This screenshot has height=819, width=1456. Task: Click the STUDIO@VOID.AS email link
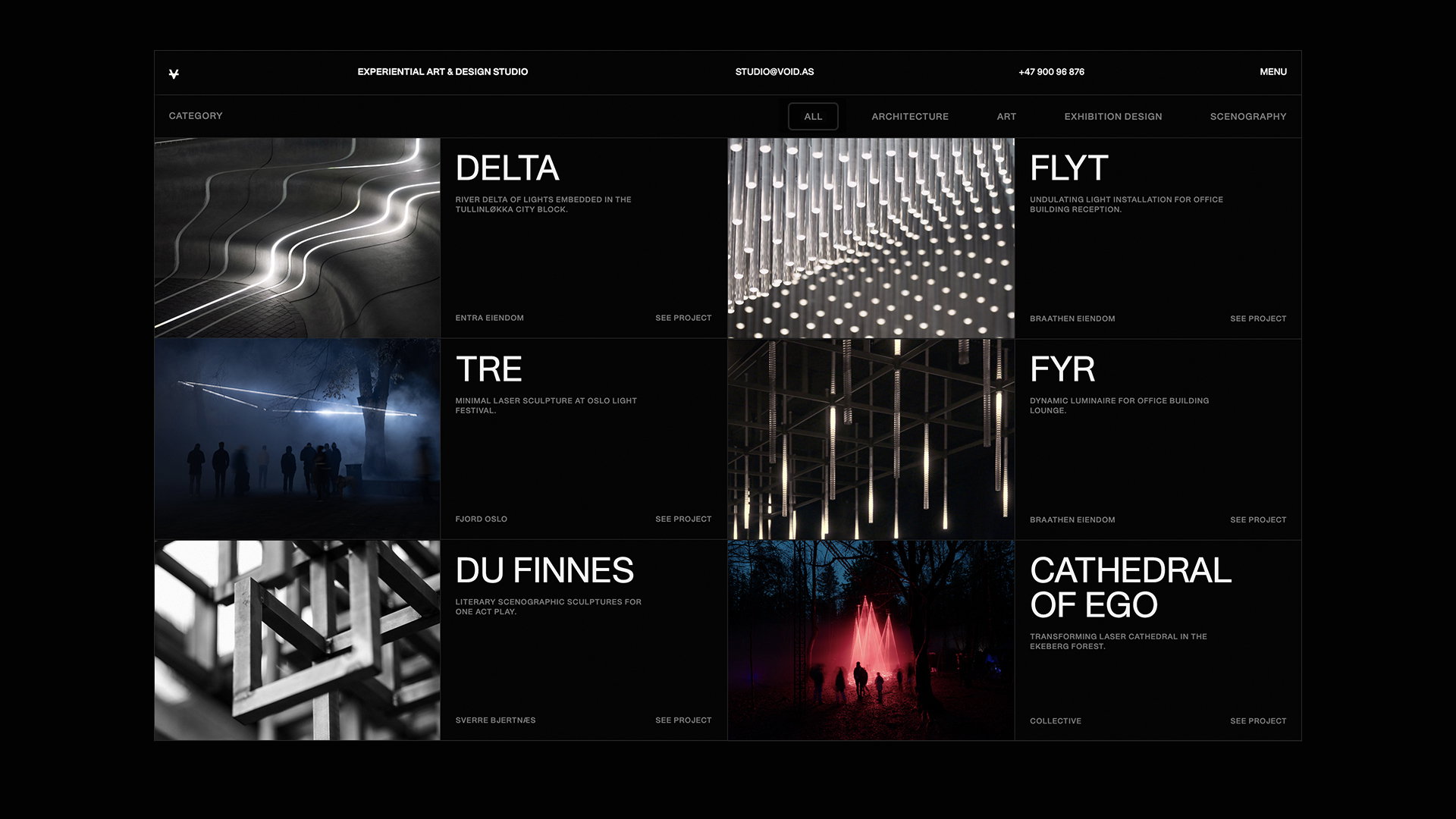click(x=774, y=72)
